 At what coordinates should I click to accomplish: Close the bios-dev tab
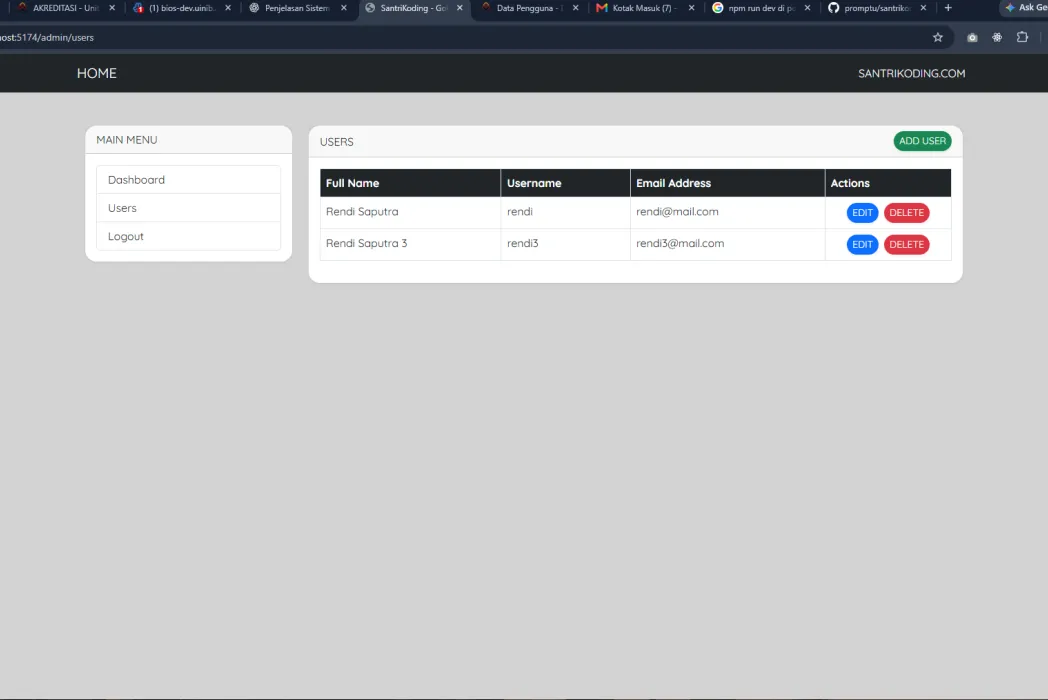[228, 8]
